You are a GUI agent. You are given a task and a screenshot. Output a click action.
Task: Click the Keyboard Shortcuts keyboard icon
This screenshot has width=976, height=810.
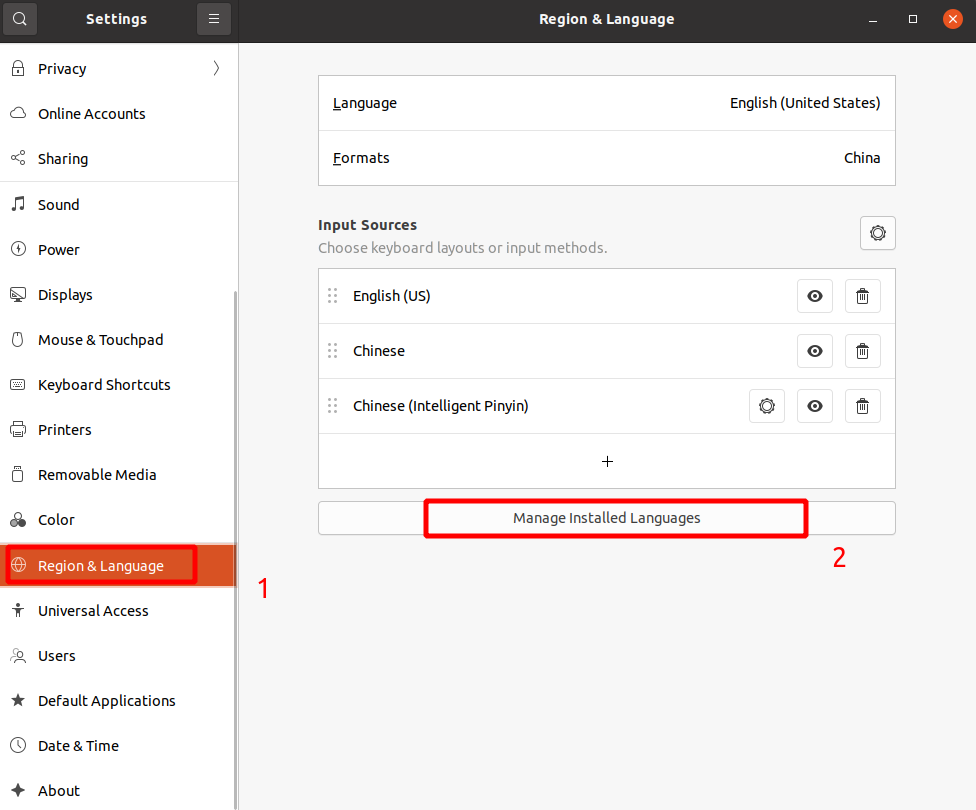coord(18,385)
